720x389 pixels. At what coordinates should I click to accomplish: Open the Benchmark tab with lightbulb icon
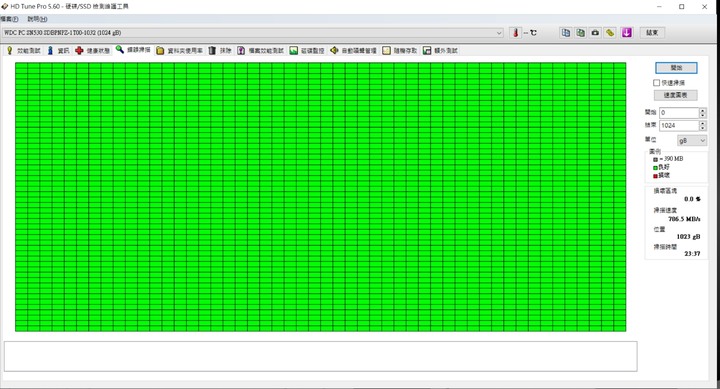(23, 51)
